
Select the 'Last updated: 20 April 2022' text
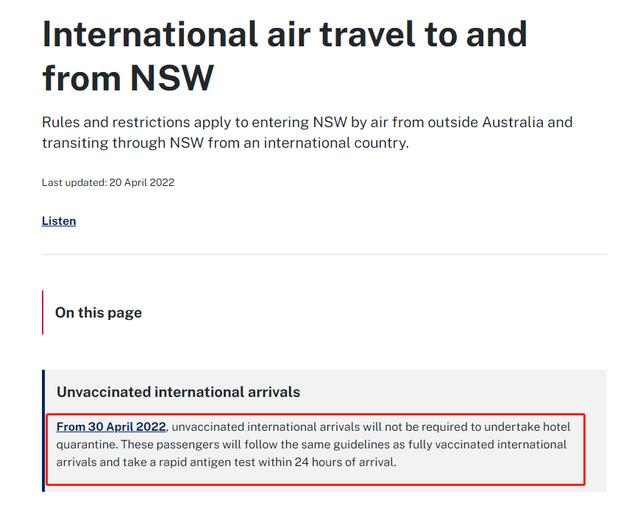(108, 182)
